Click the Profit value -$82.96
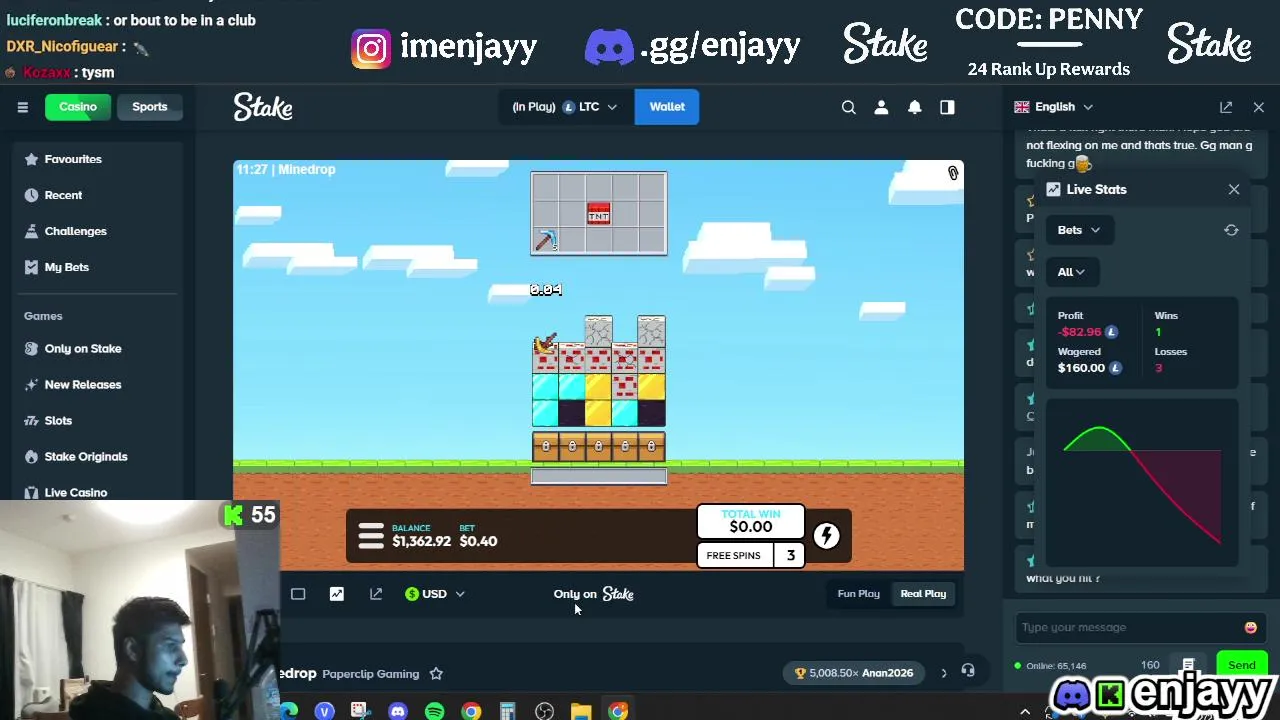The image size is (1280, 720). click(x=1079, y=332)
